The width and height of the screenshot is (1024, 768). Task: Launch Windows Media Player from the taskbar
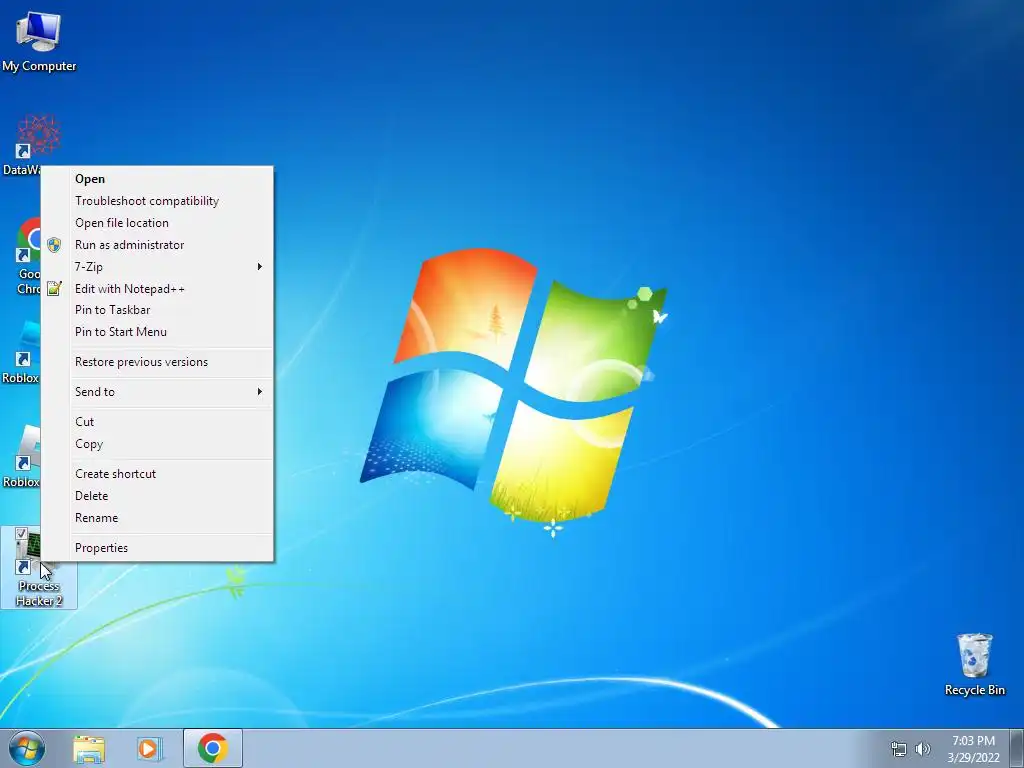149,749
